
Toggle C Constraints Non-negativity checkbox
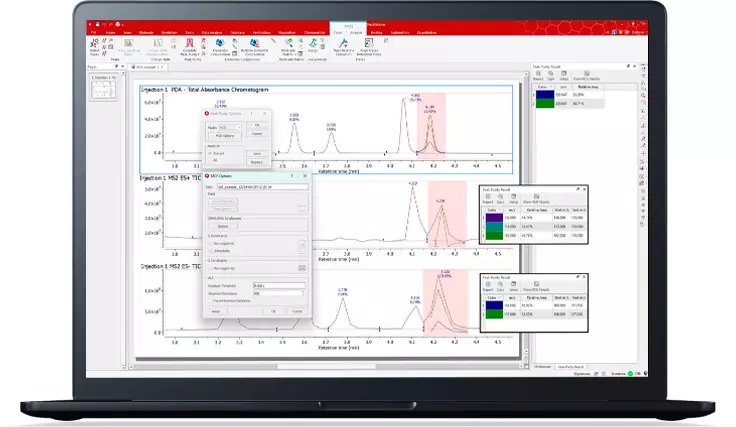[x=210, y=244]
